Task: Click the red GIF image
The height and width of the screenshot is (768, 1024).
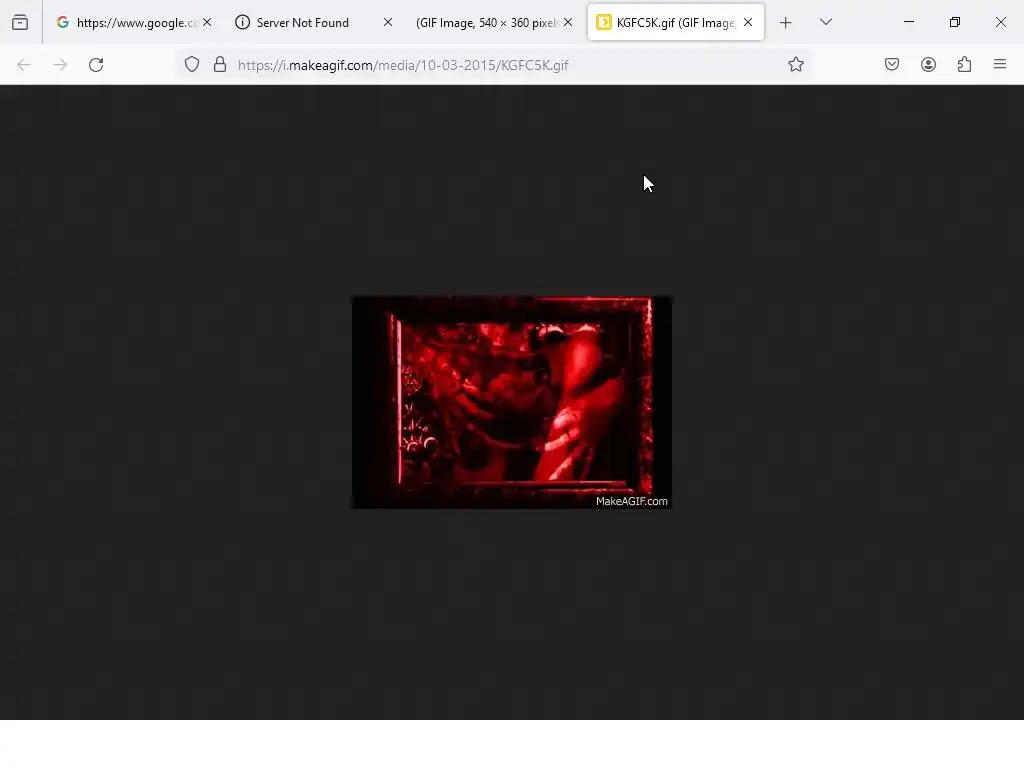Action: 512,402
